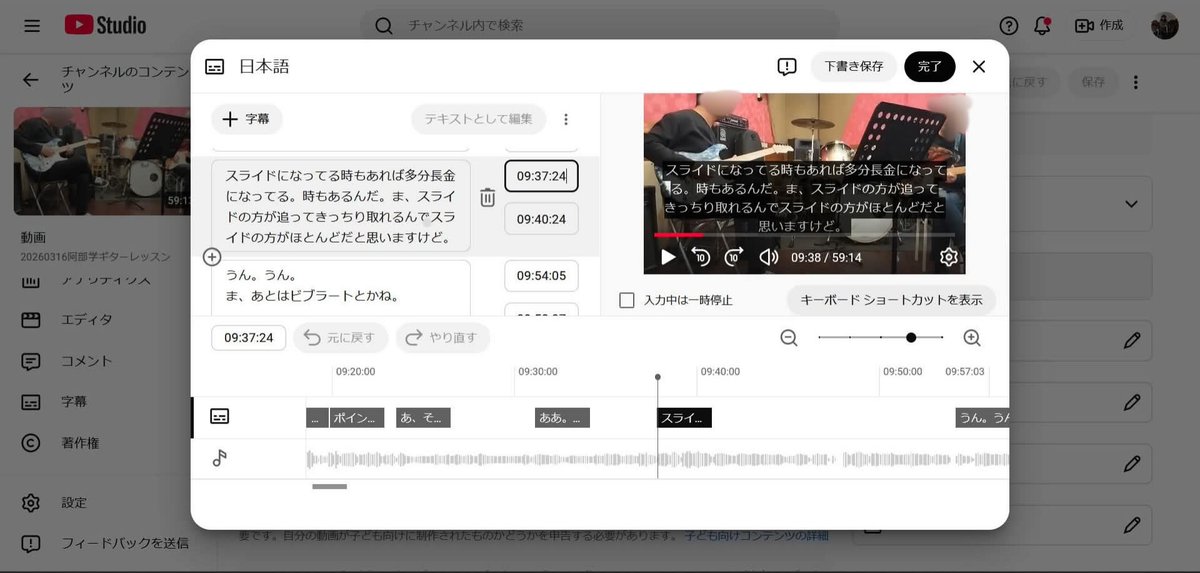Adjust the timeline zoom slider handle
Screen dimensions: 1200x573
(x=911, y=338)
